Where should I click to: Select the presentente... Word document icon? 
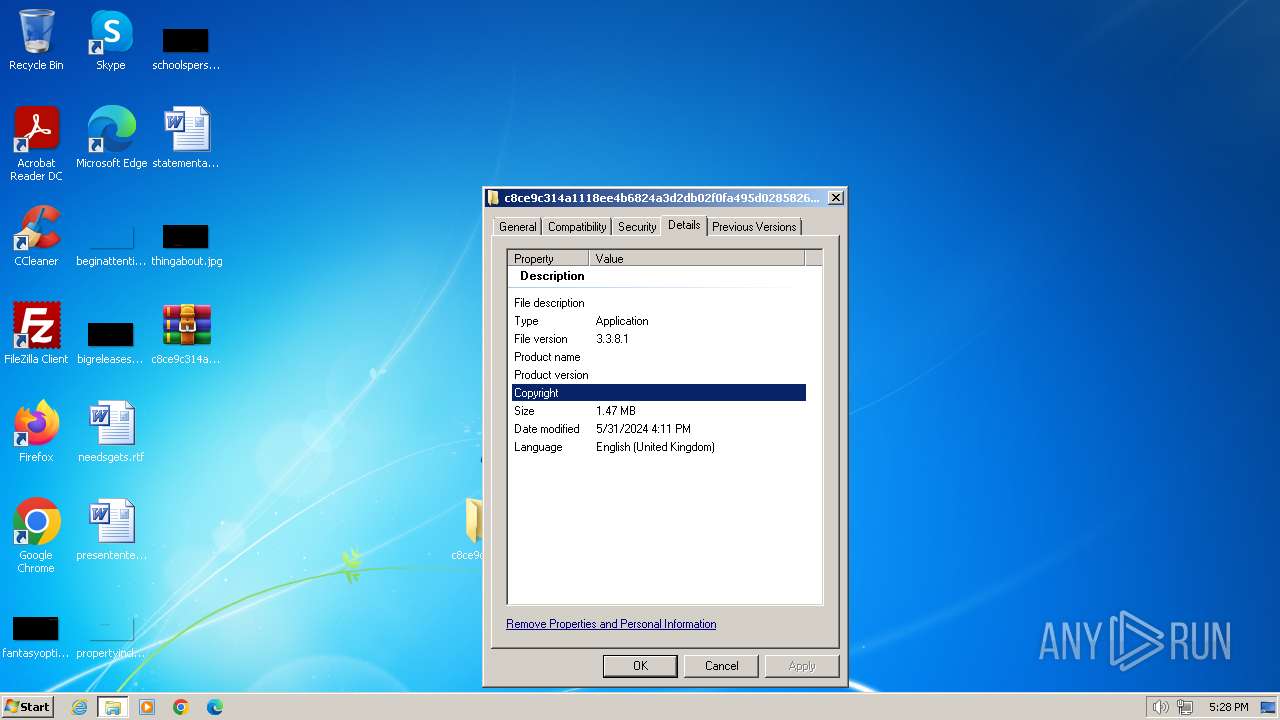click(111, 529)
